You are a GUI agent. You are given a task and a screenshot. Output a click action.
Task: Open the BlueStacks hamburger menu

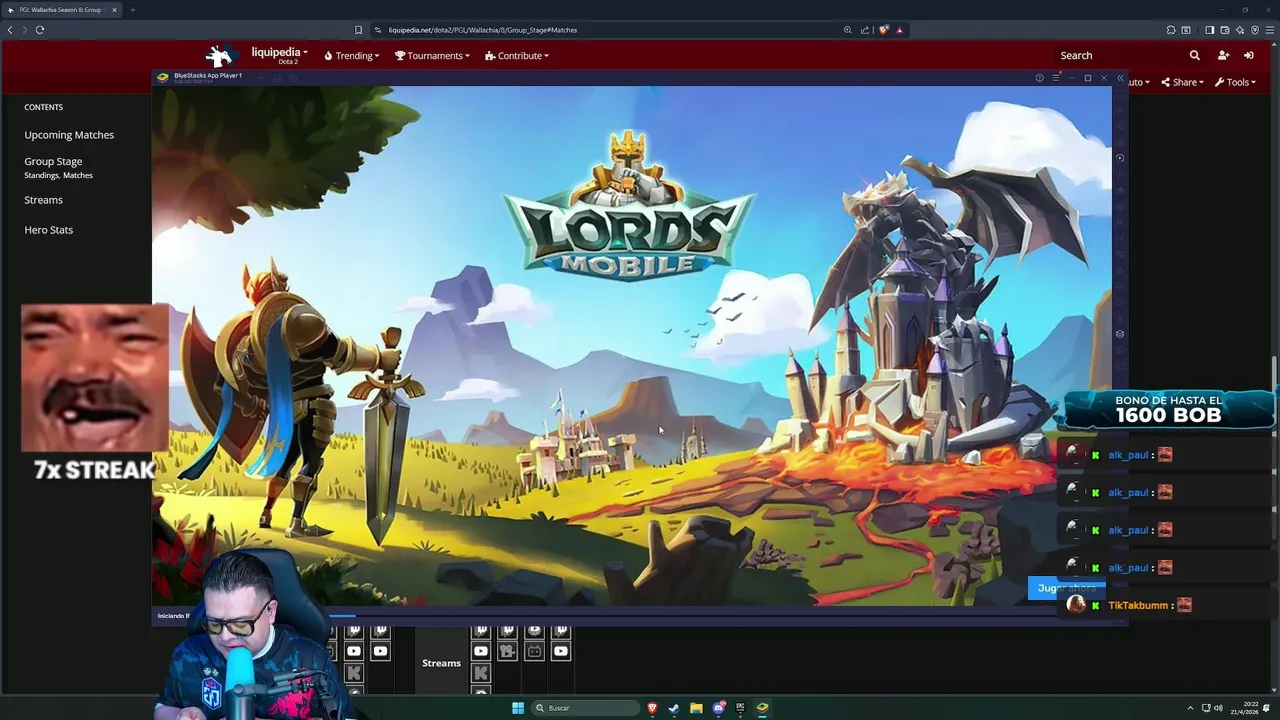pos(1056,78)
